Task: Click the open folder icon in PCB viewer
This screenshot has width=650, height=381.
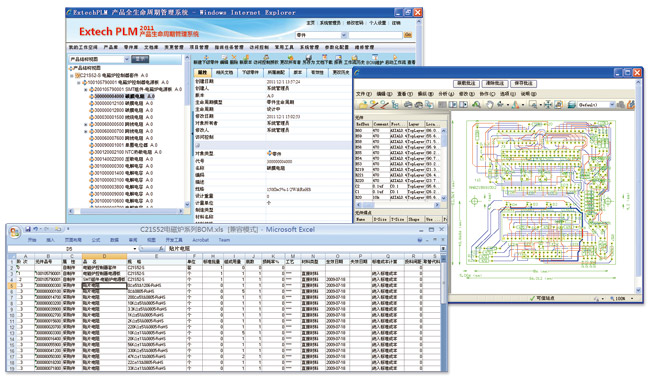Action: pyautogui.click(x=364, y=104)
